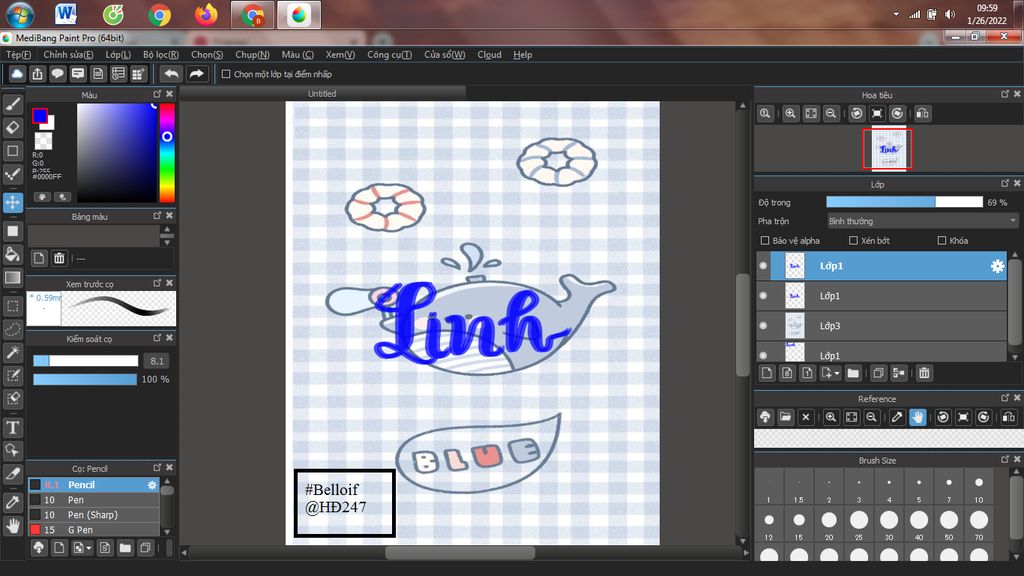Screen dimensions: 1024x576
Task: Click the blue foreground color swatch
Action: pos(39,116)
